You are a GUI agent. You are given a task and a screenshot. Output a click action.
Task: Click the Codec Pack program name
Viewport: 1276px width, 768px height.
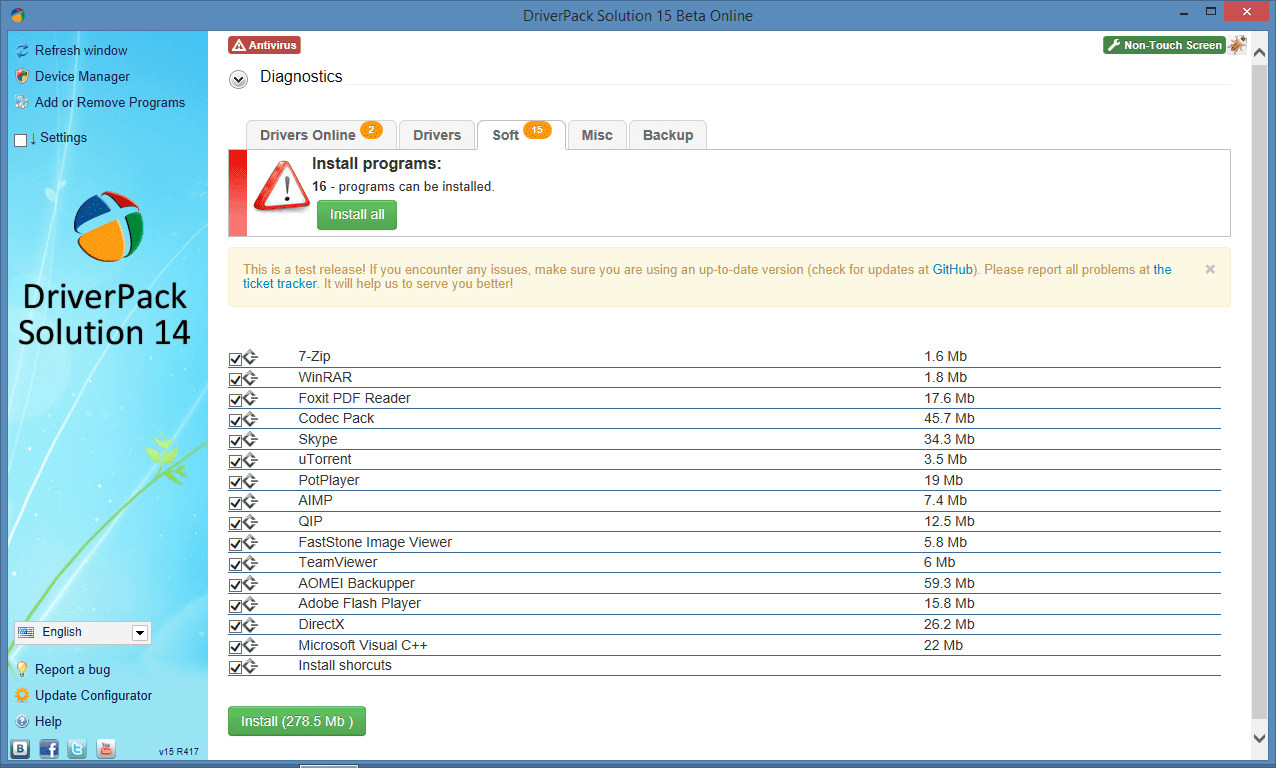pos(336,418)
